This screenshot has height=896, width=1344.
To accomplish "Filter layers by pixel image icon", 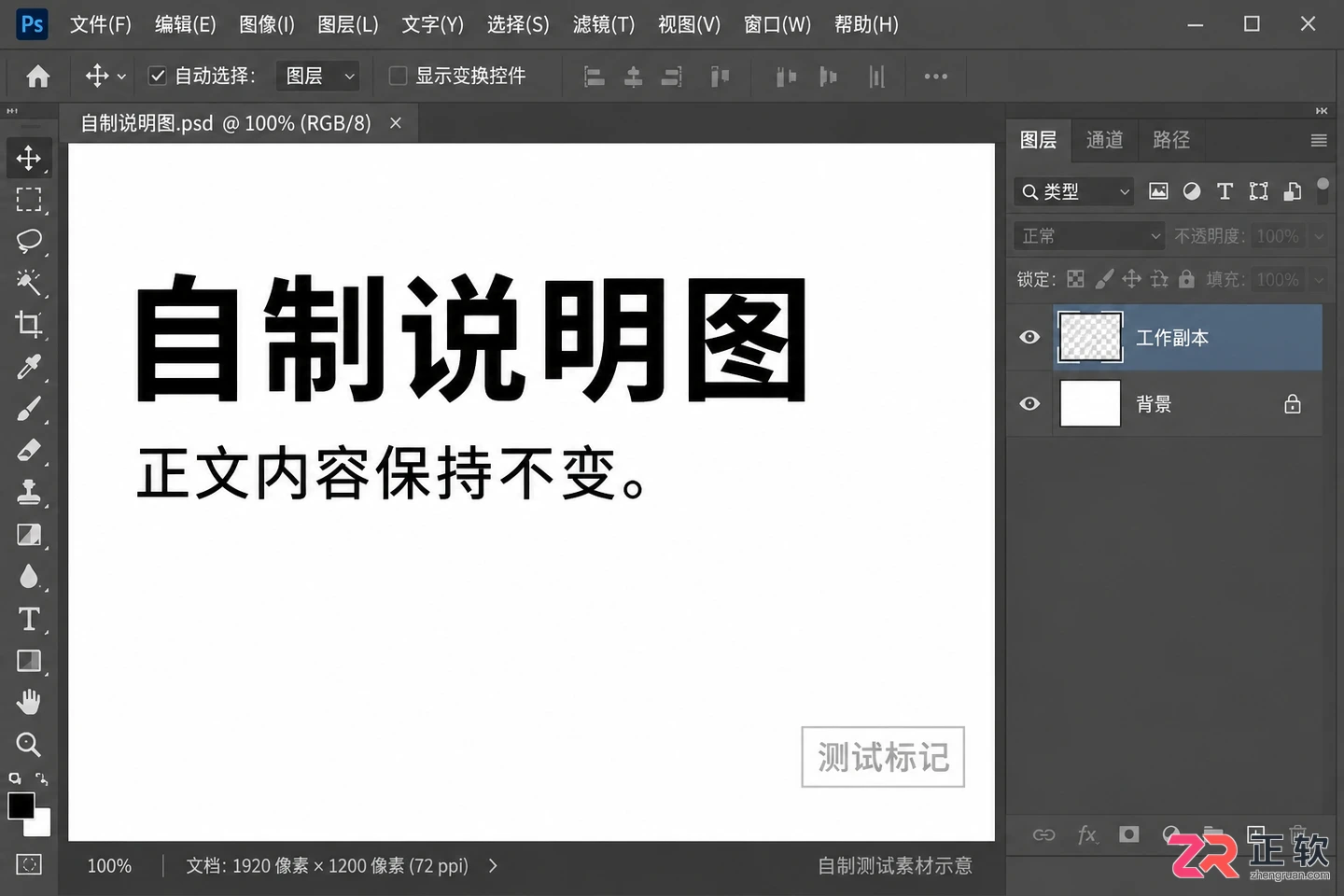I will click(x=1158, y=191).
